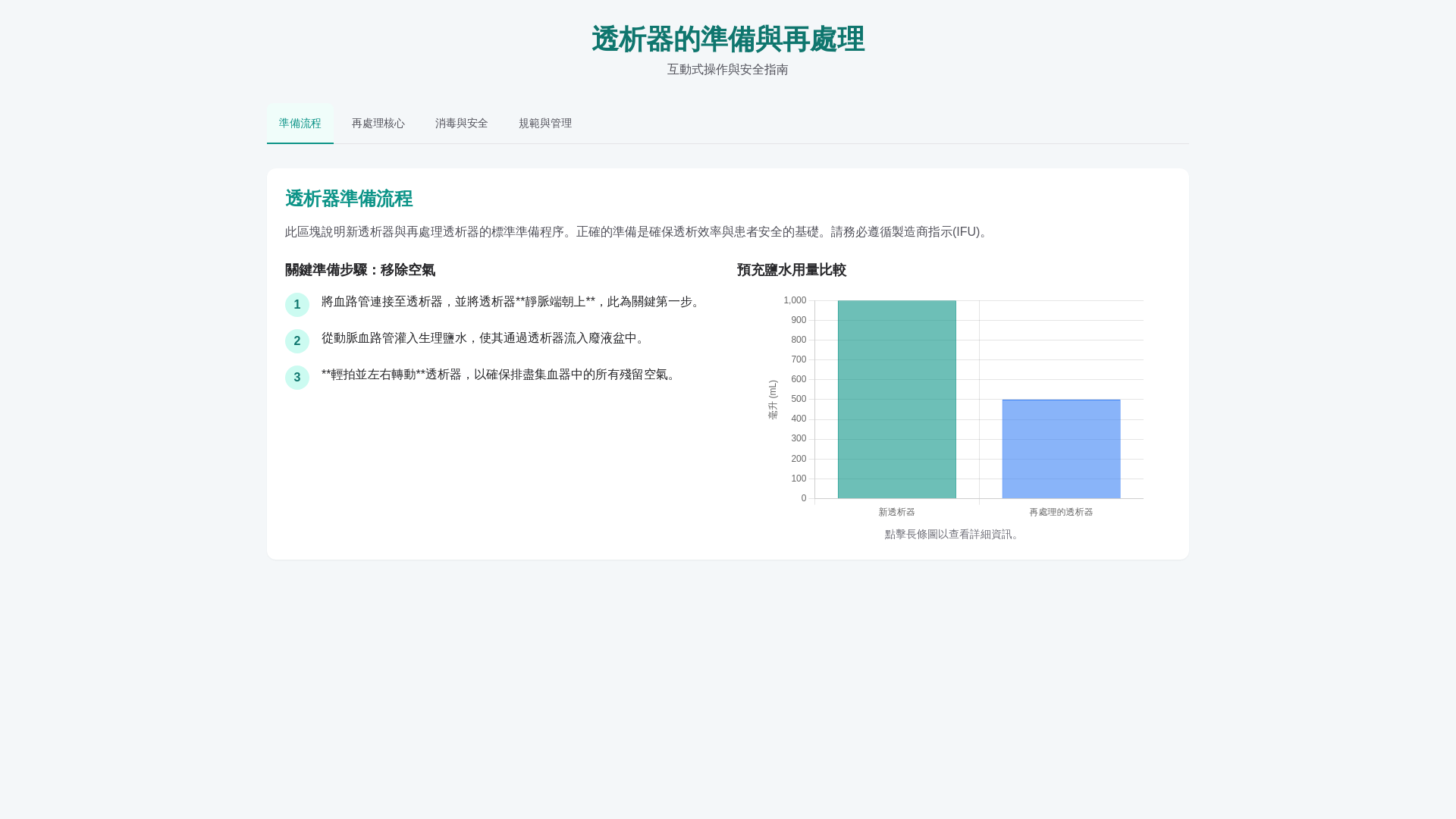Viewport: 1456px width, 819px height.
Task: Click the x-axis label 新透析器
Action: tap(897, 513)
